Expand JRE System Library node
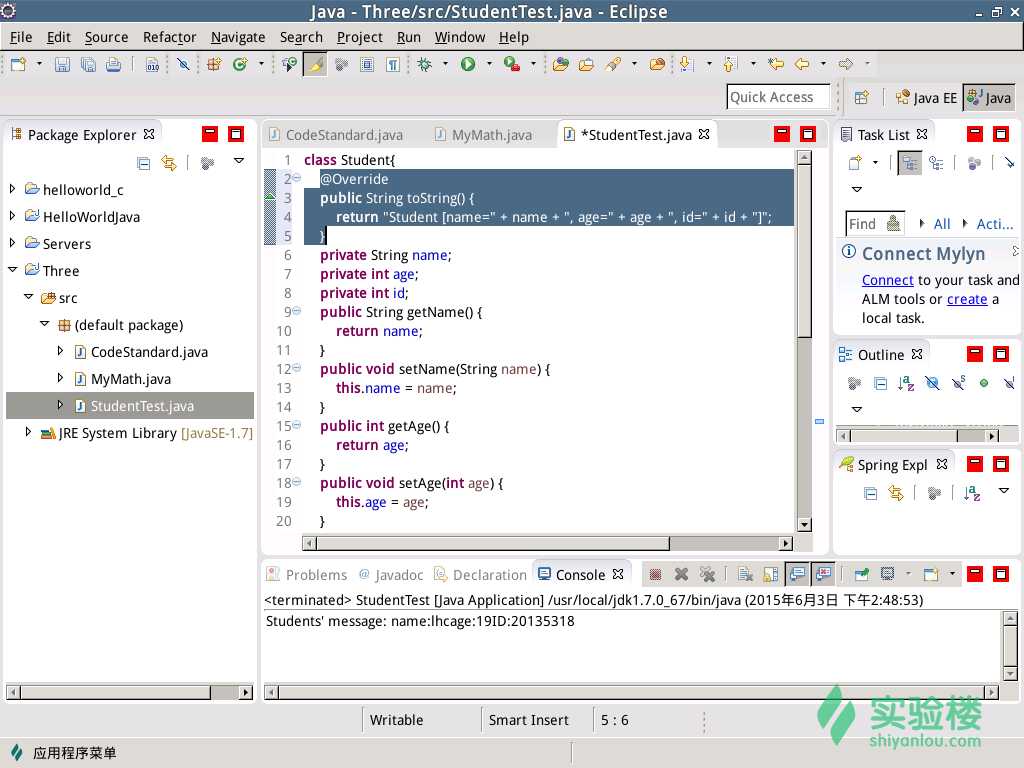Screen dimensions: 1024x768 tap(28, 432)
